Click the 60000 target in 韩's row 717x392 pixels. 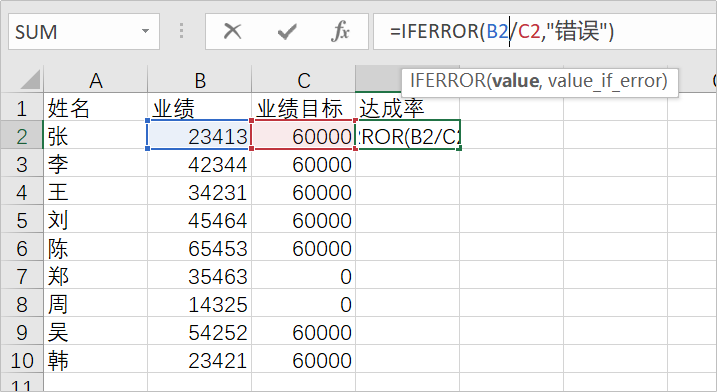pyautogui.click(x=304, y=360)
